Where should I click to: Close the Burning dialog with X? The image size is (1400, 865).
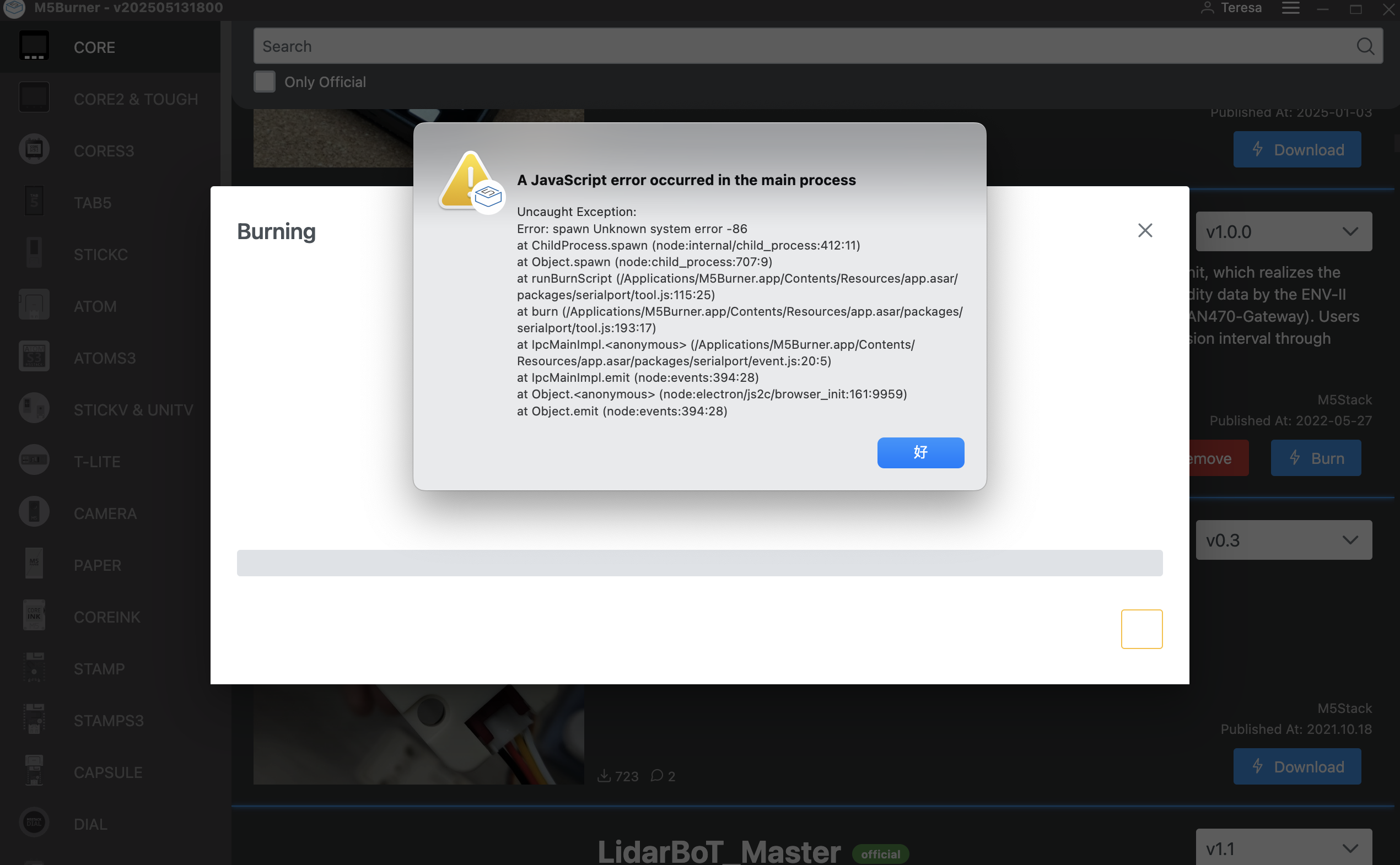(1145, 230)
